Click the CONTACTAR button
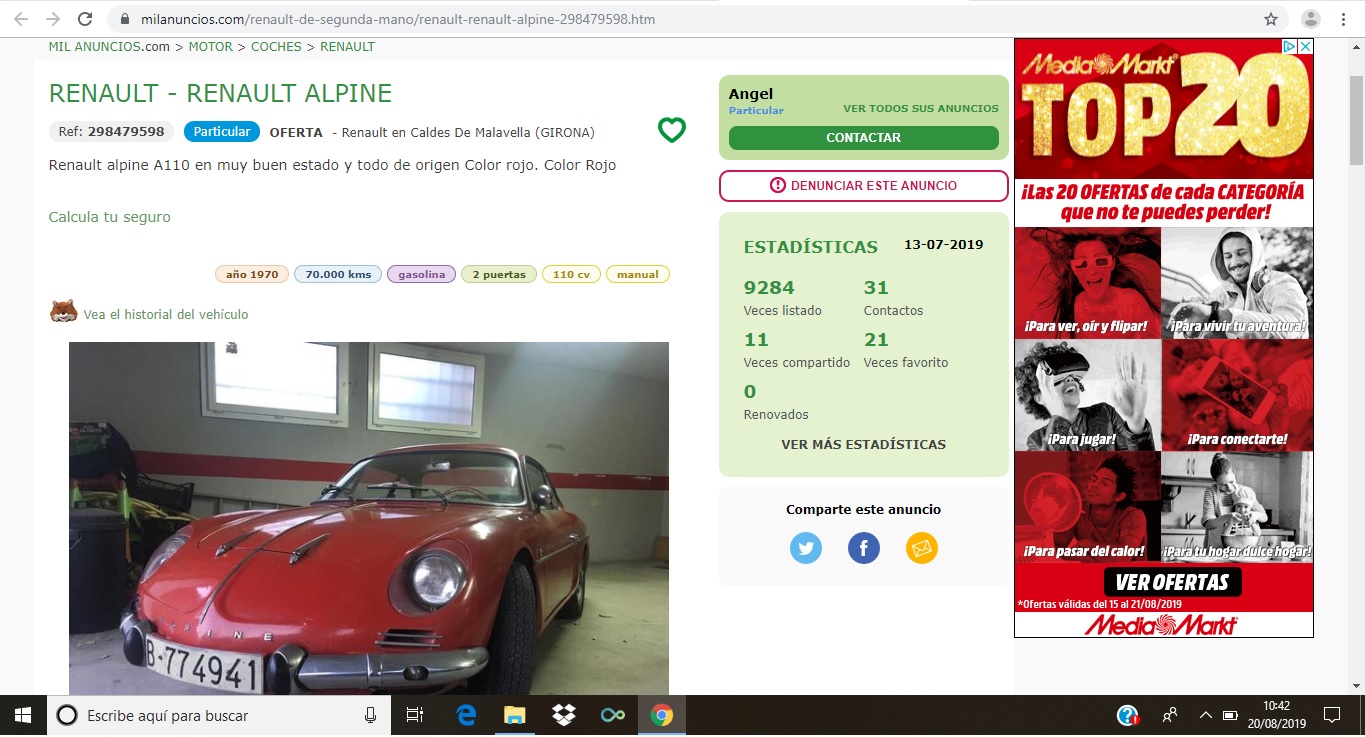Viewport: 1365px width, 737px height. pos(864,138)
